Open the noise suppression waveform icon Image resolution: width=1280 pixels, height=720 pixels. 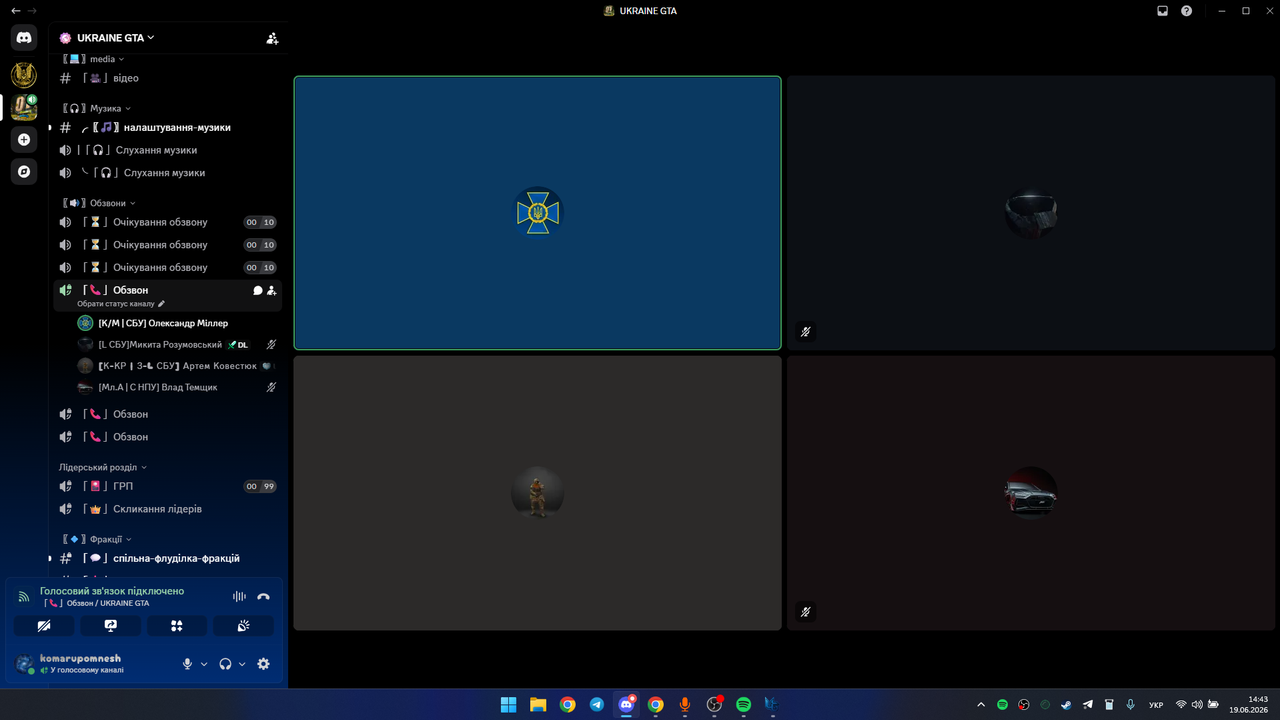pyautogui.click(x=239, y=596)
